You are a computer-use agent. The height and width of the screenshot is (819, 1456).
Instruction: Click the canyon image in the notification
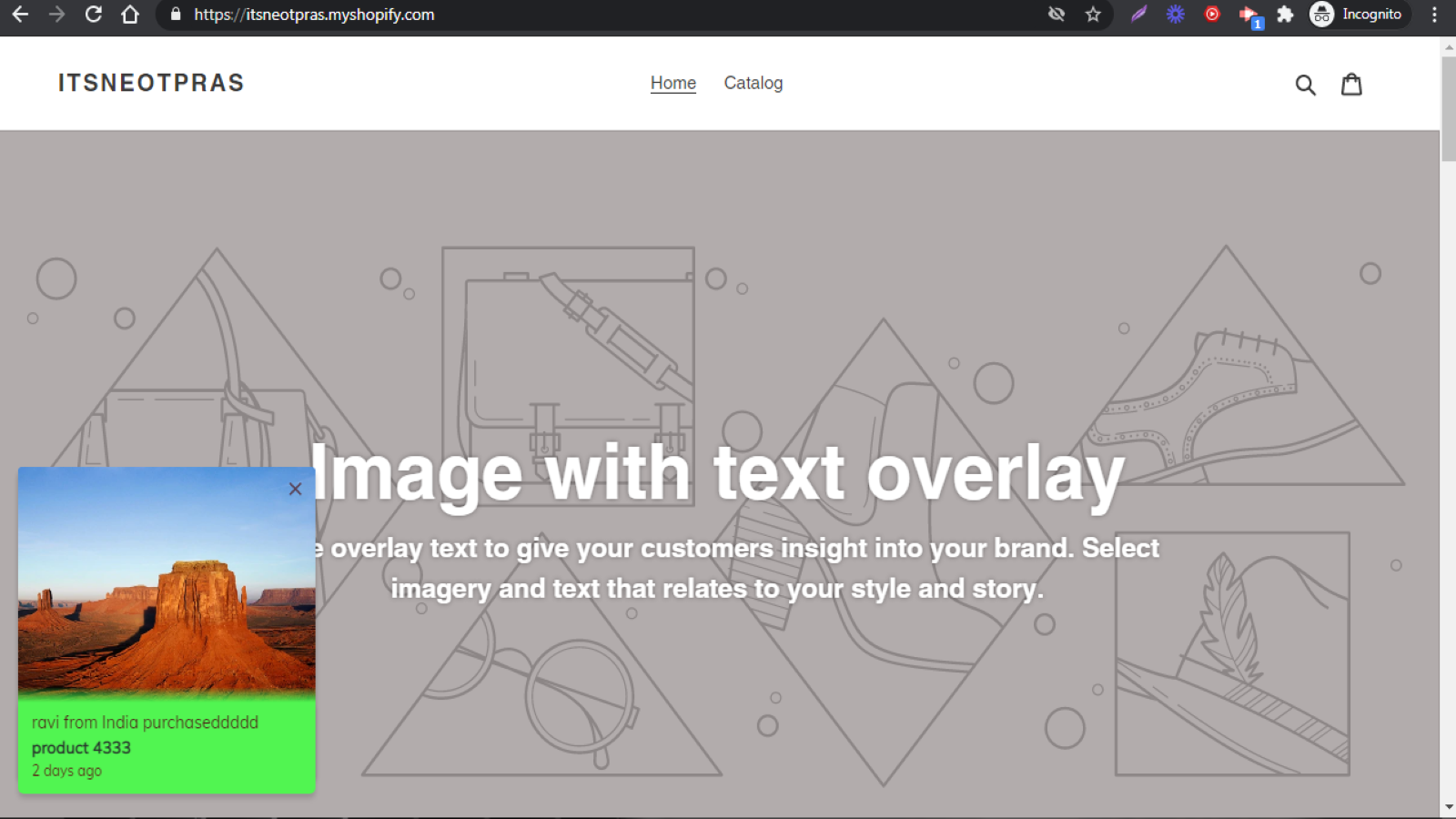coord(167,591)
